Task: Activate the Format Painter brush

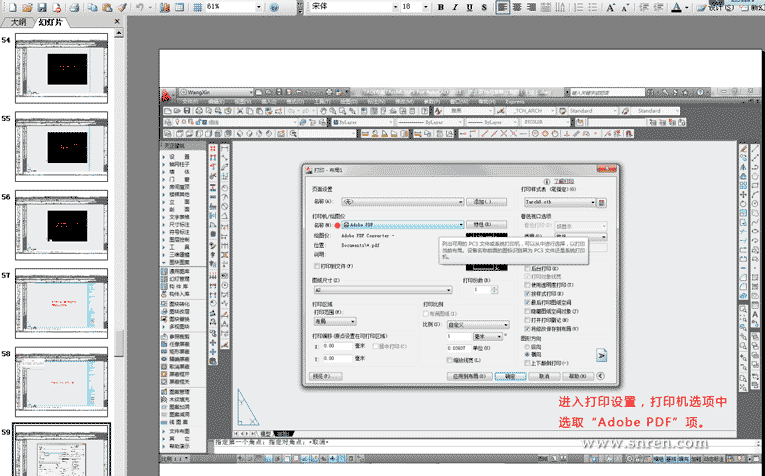Action: [x=122, y=7]
